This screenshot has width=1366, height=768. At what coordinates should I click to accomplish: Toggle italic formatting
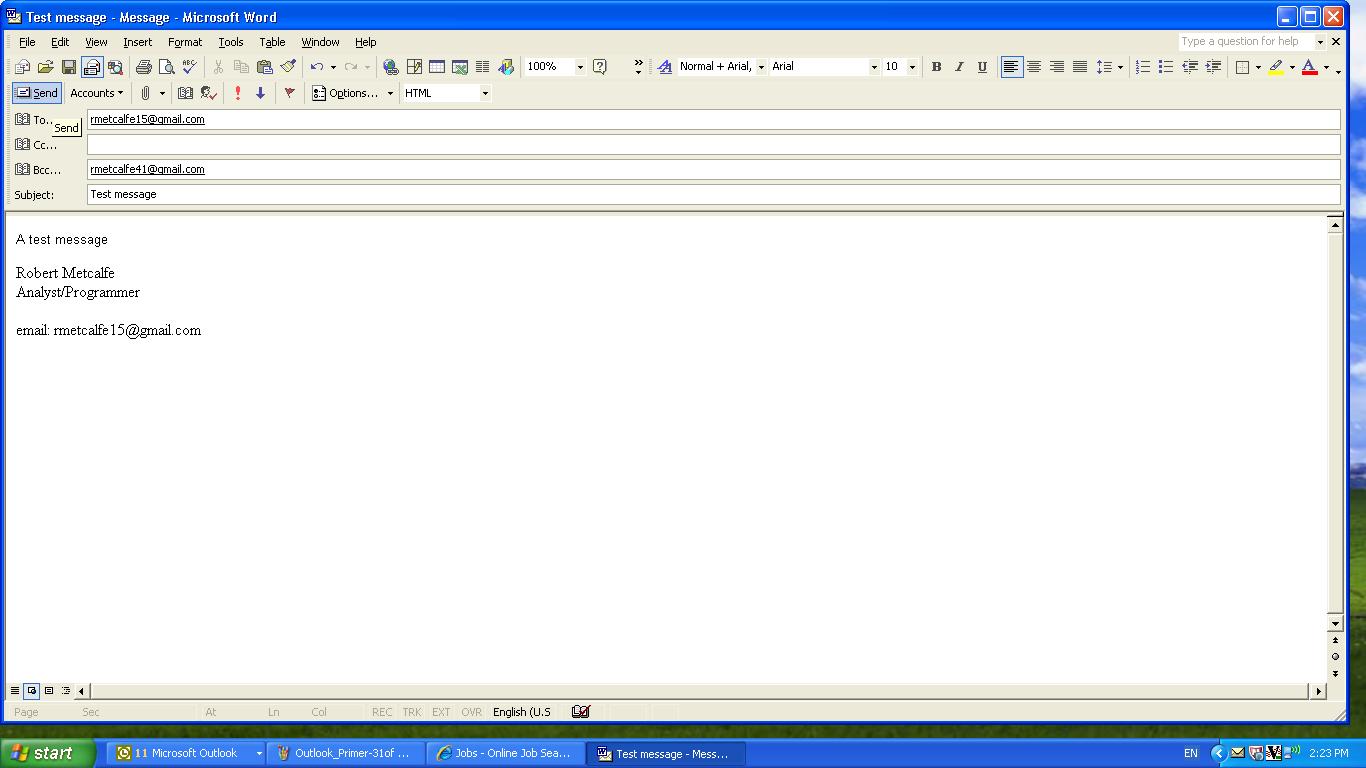coord(959,67)
